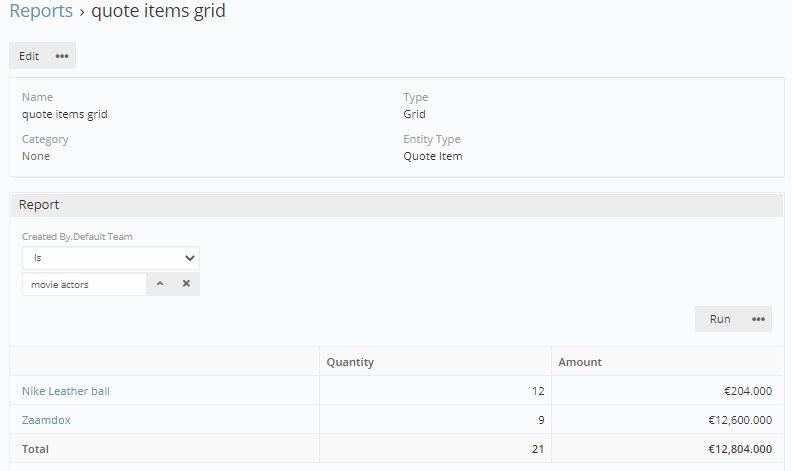Expand the 'Is' filter operator dropdown
792x471 pixels.
[x=110, y=258]
